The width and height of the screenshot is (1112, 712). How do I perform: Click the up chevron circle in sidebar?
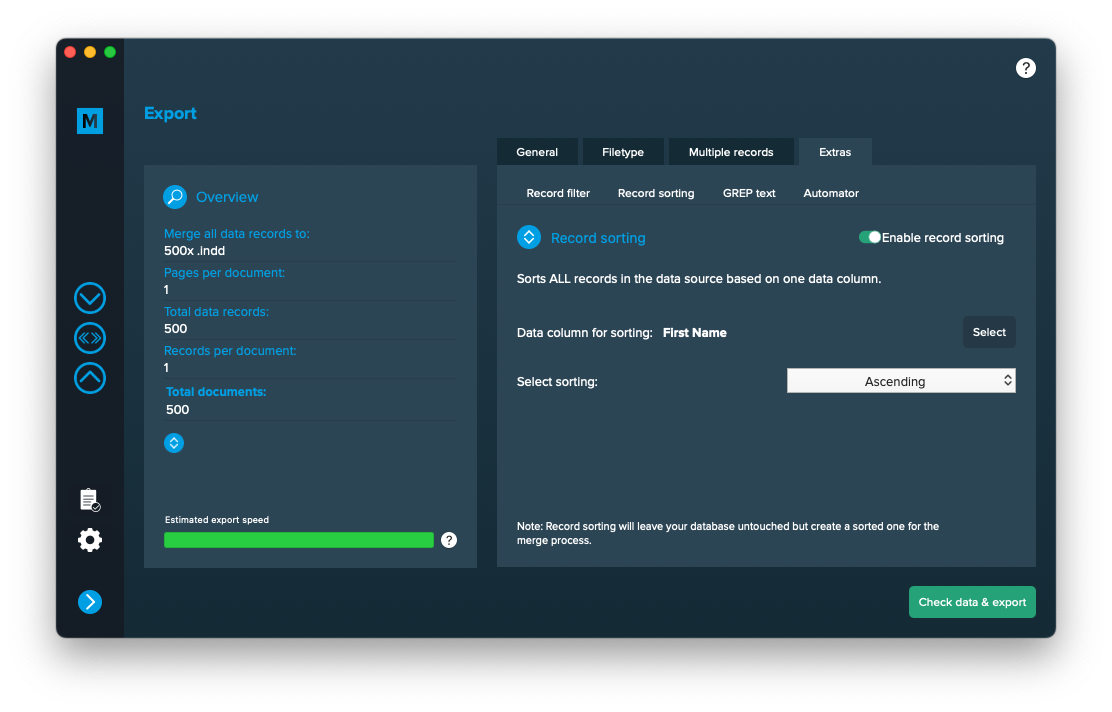pyautogui.click(x=90, y=378)
